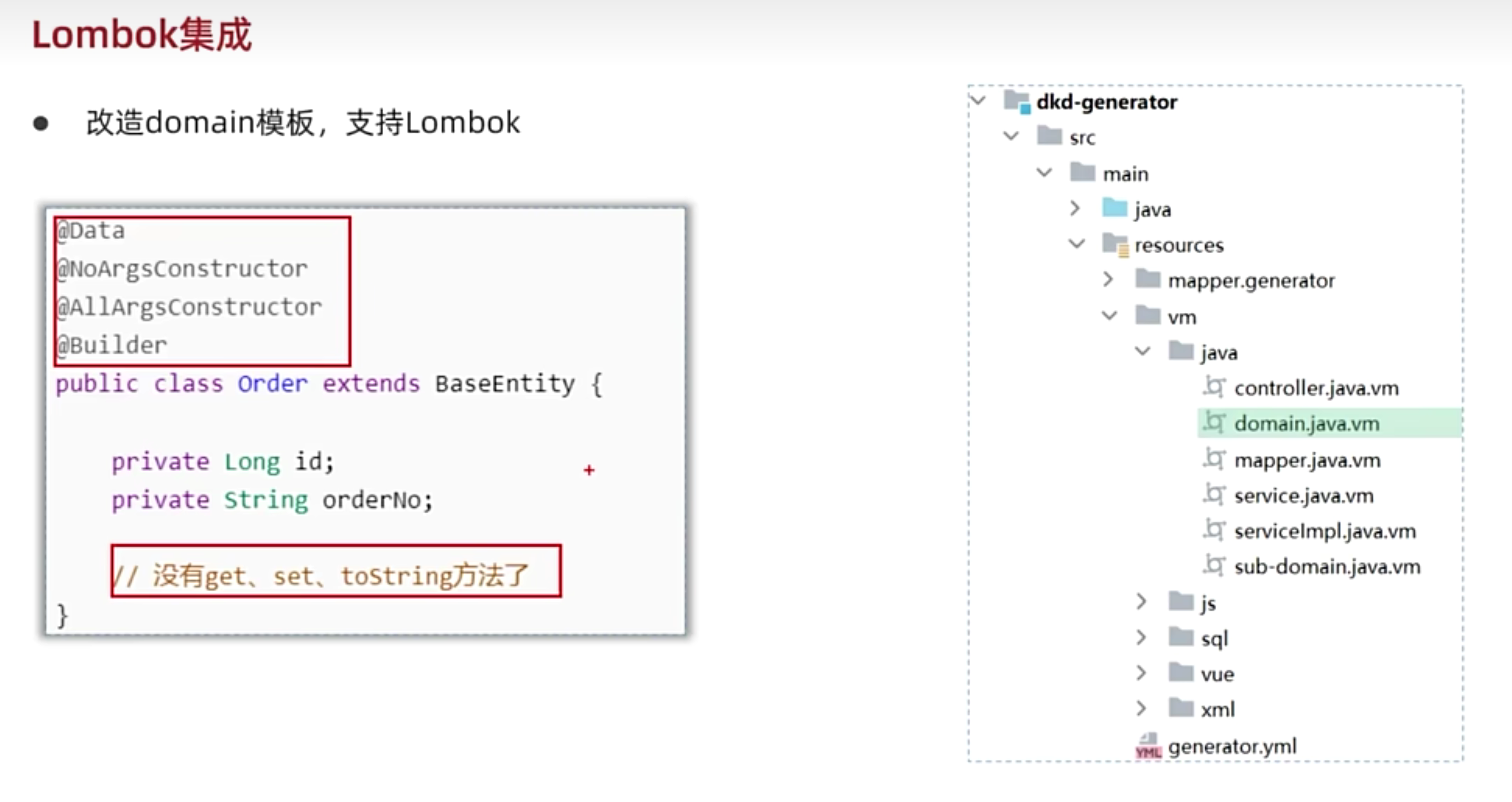Click the mapper.generator folder icon
The height and width of the screenshot is (802, 1512).
[1148, 279]
